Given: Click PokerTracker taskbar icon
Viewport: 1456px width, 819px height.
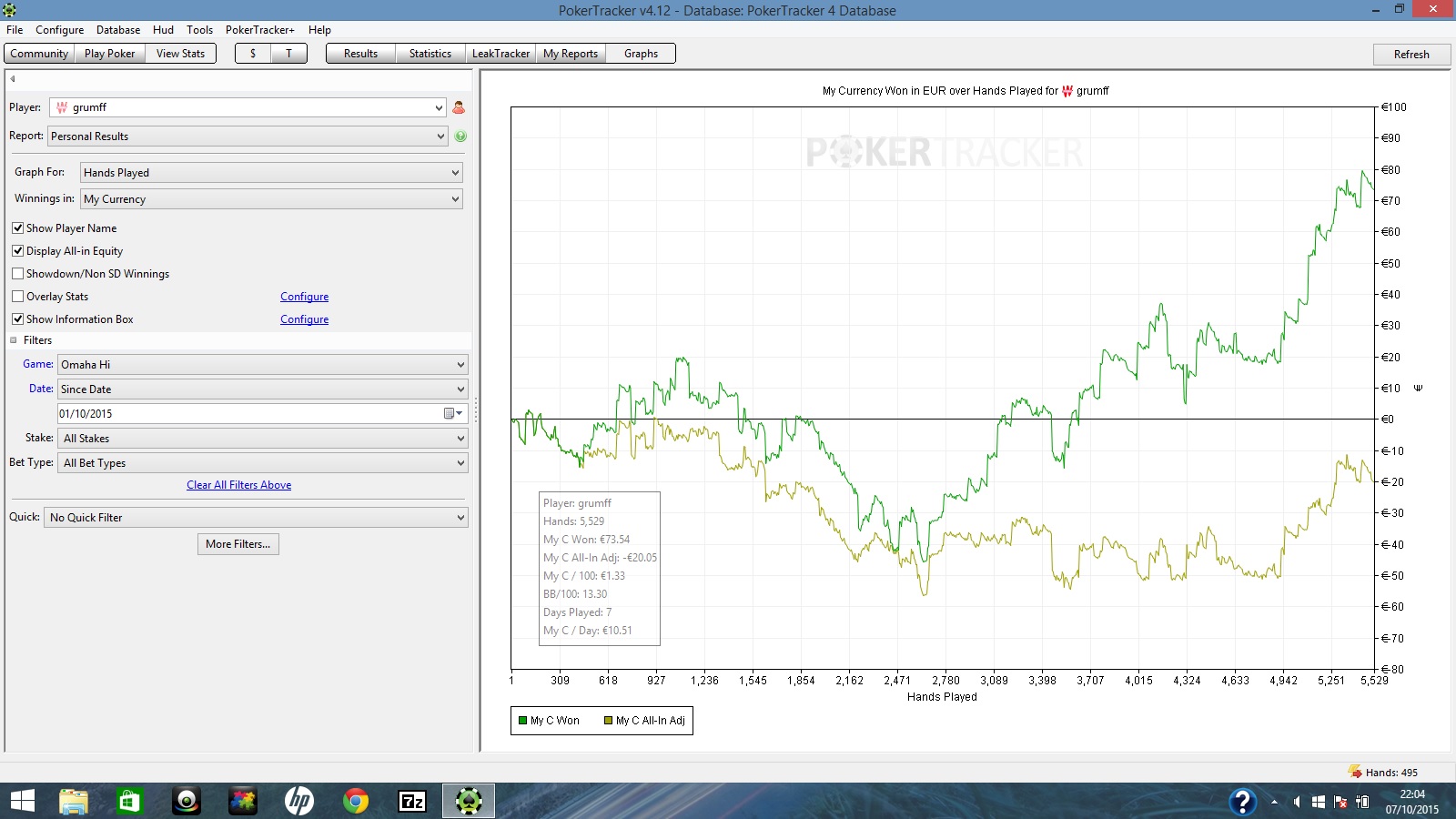Looking at the screenshot, I should (x=469, y=801).
